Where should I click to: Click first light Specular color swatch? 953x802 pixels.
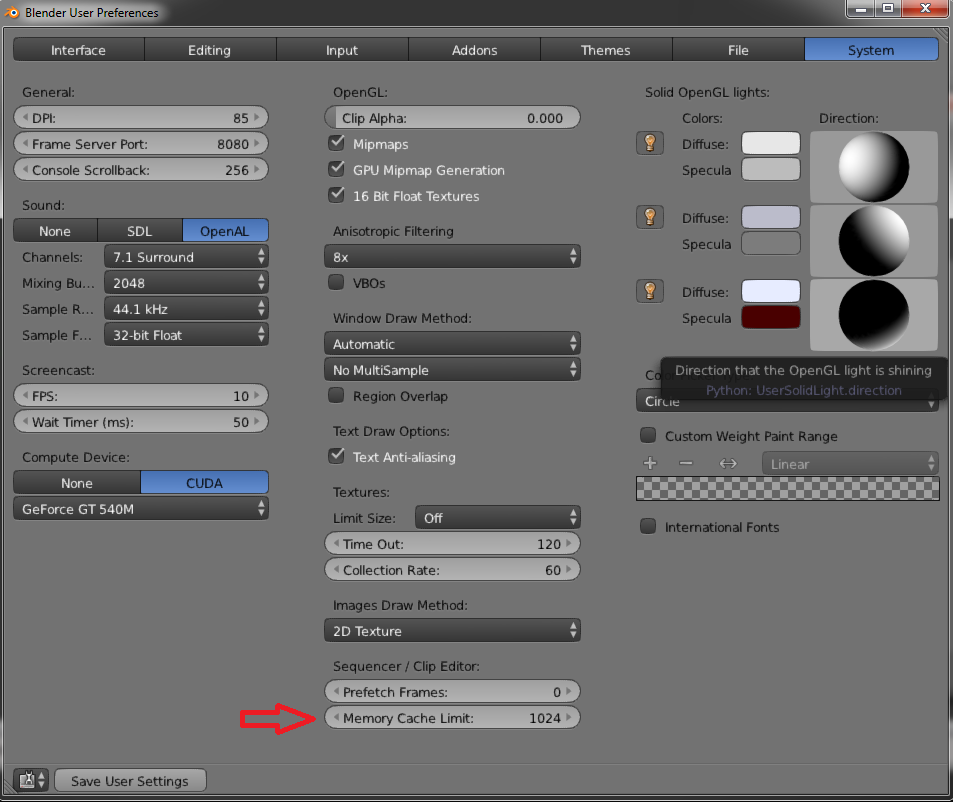(x=771, y=170)
